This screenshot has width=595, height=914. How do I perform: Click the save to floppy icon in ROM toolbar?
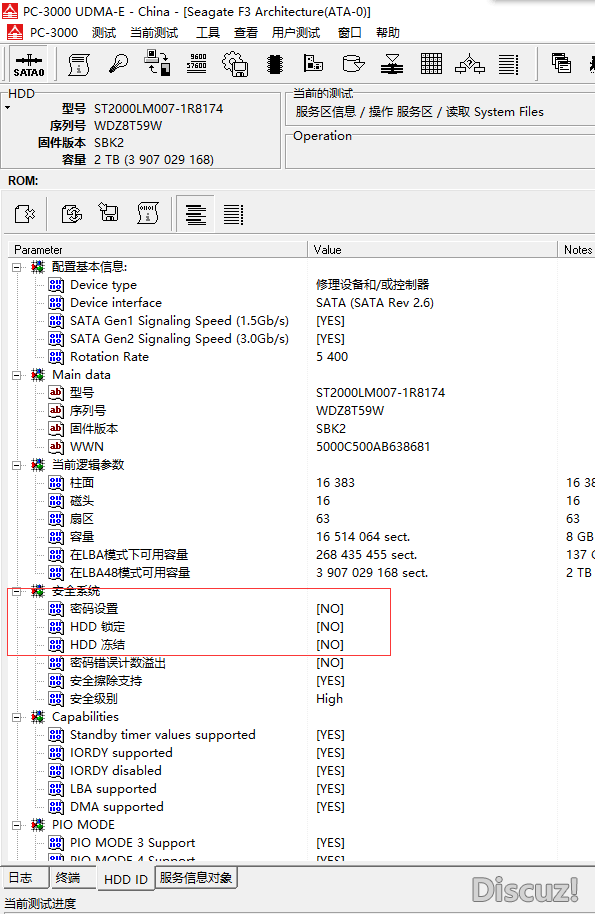click(109, 213)
